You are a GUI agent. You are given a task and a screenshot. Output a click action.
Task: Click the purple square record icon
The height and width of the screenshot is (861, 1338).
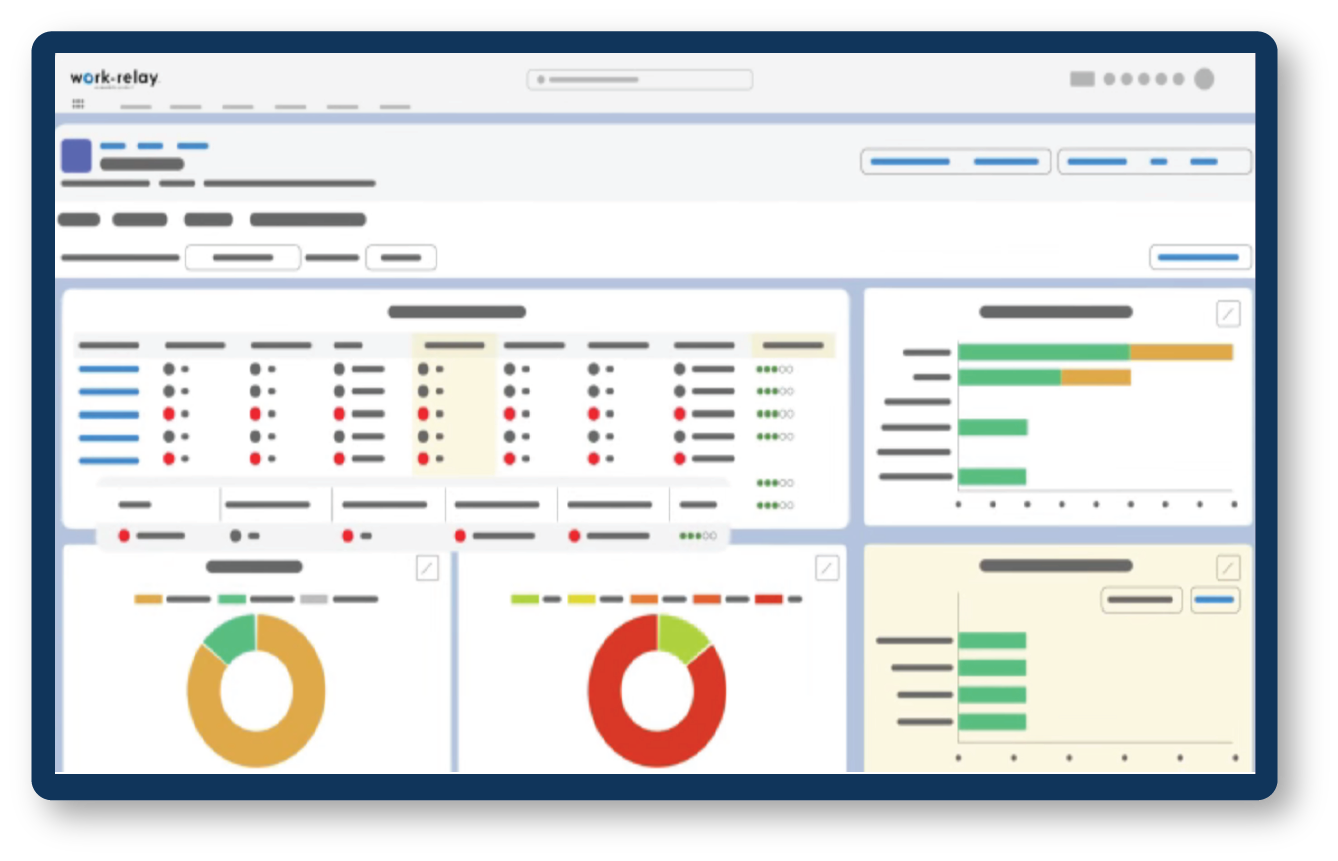(x=76, y=156)
